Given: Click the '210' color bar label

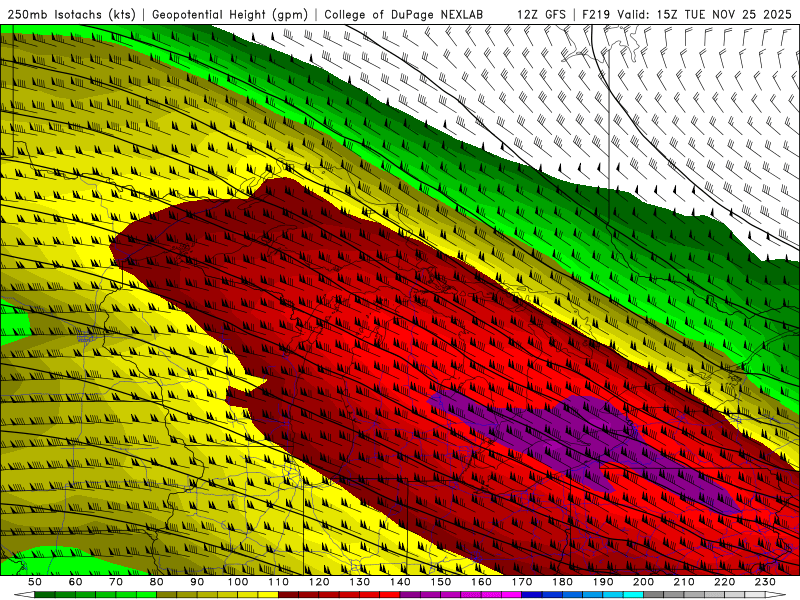Looking at the screenshot, I should [x=684, y=582].
